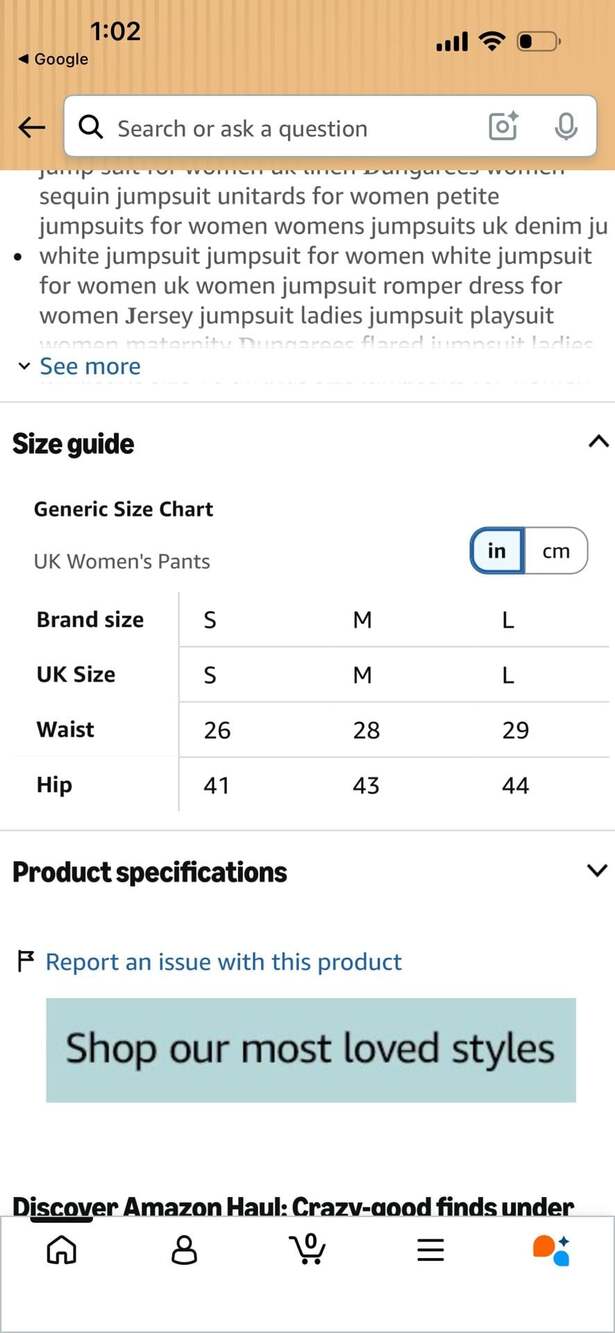Open the account profile icon

click(184, 1249)
